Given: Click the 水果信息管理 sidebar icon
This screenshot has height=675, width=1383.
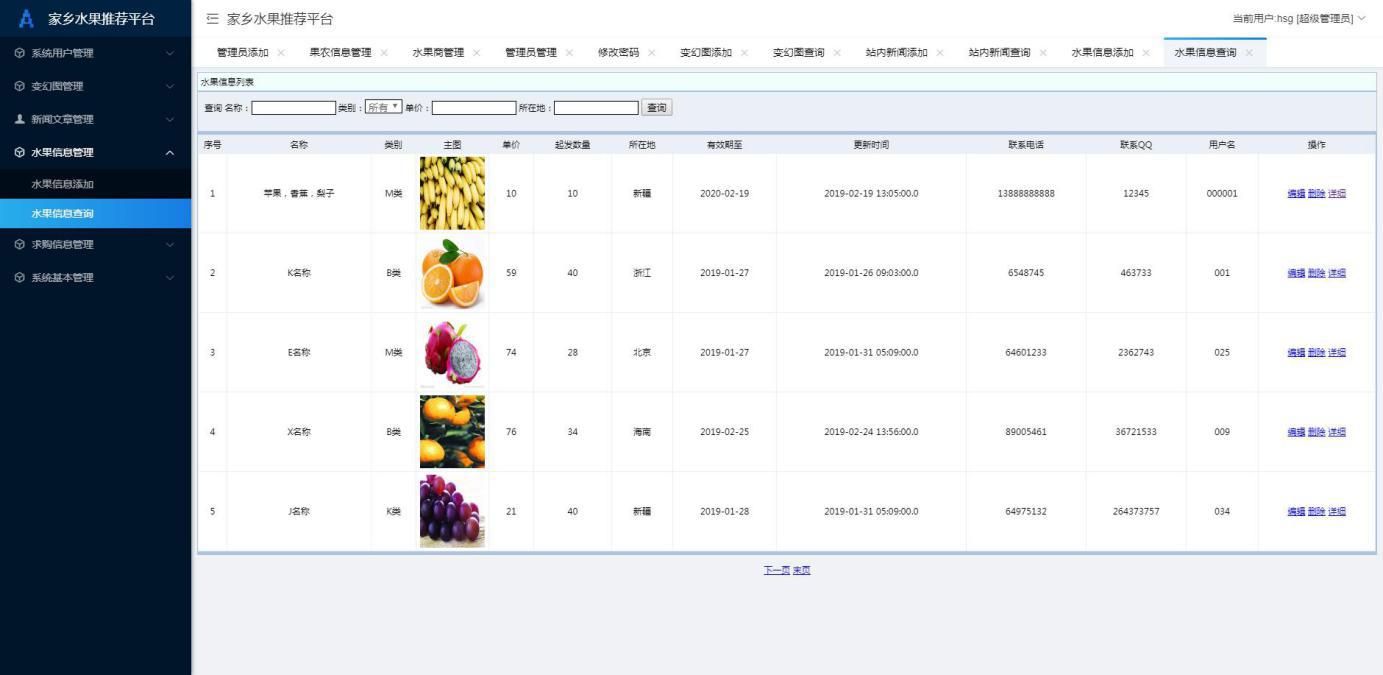Looking at the screenshot, I should pyautogui.click(x=20, y=152).
